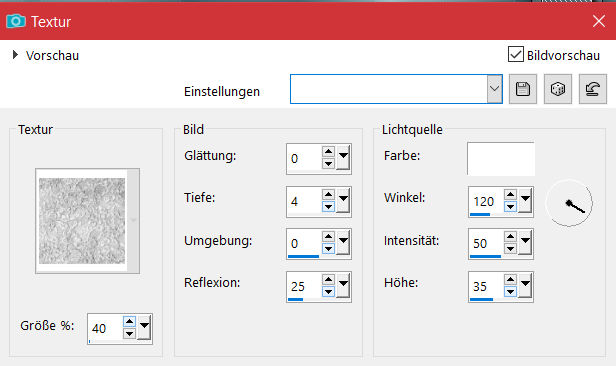
Task: Reset settings to default arrow icon
Action: pyautogui.click(x=593, y=89)
